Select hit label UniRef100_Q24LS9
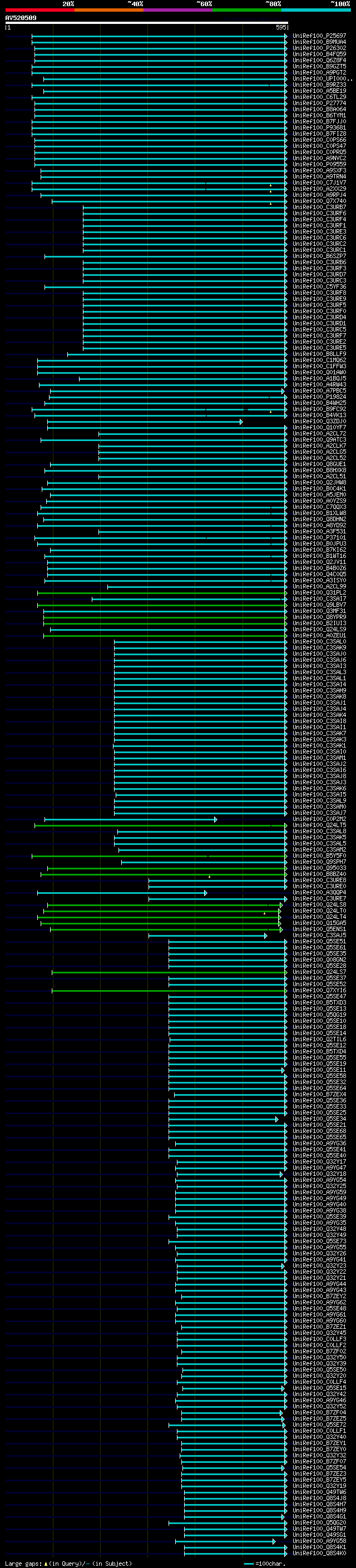356x1568 pixels. tap(319, 630)
